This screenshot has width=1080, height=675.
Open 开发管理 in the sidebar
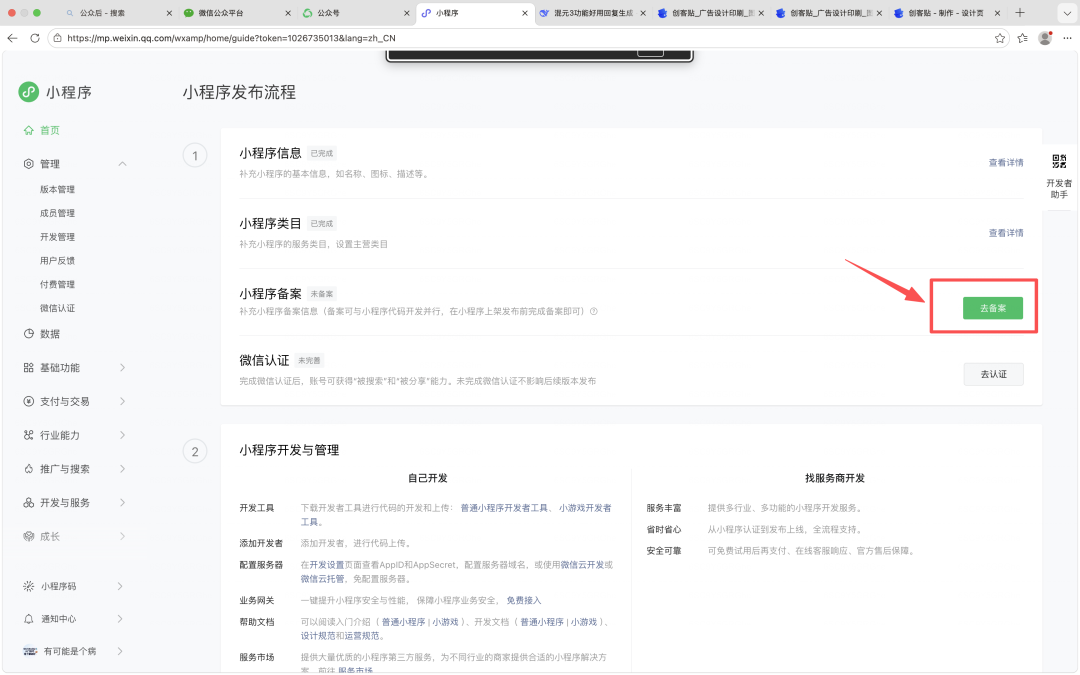click(x=57, y=237)
